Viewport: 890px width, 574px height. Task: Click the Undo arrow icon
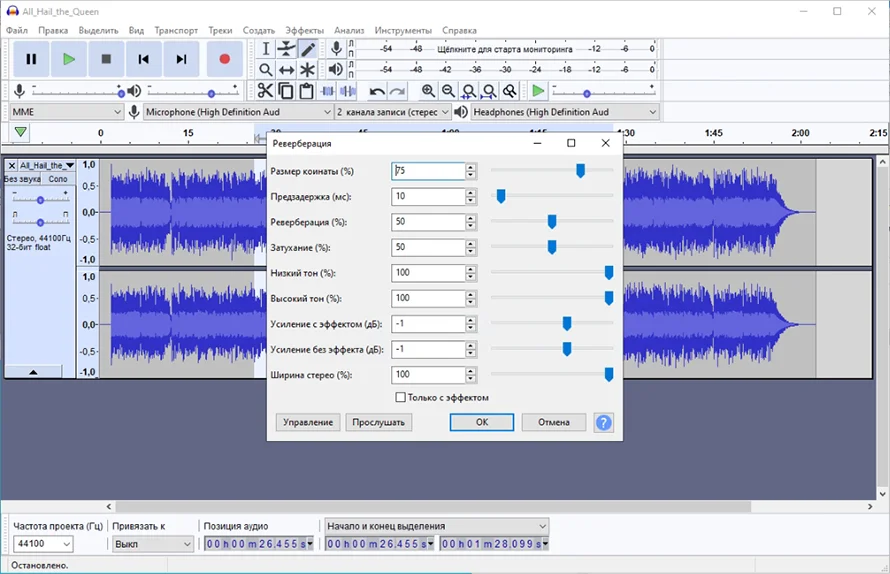(377, 91)
